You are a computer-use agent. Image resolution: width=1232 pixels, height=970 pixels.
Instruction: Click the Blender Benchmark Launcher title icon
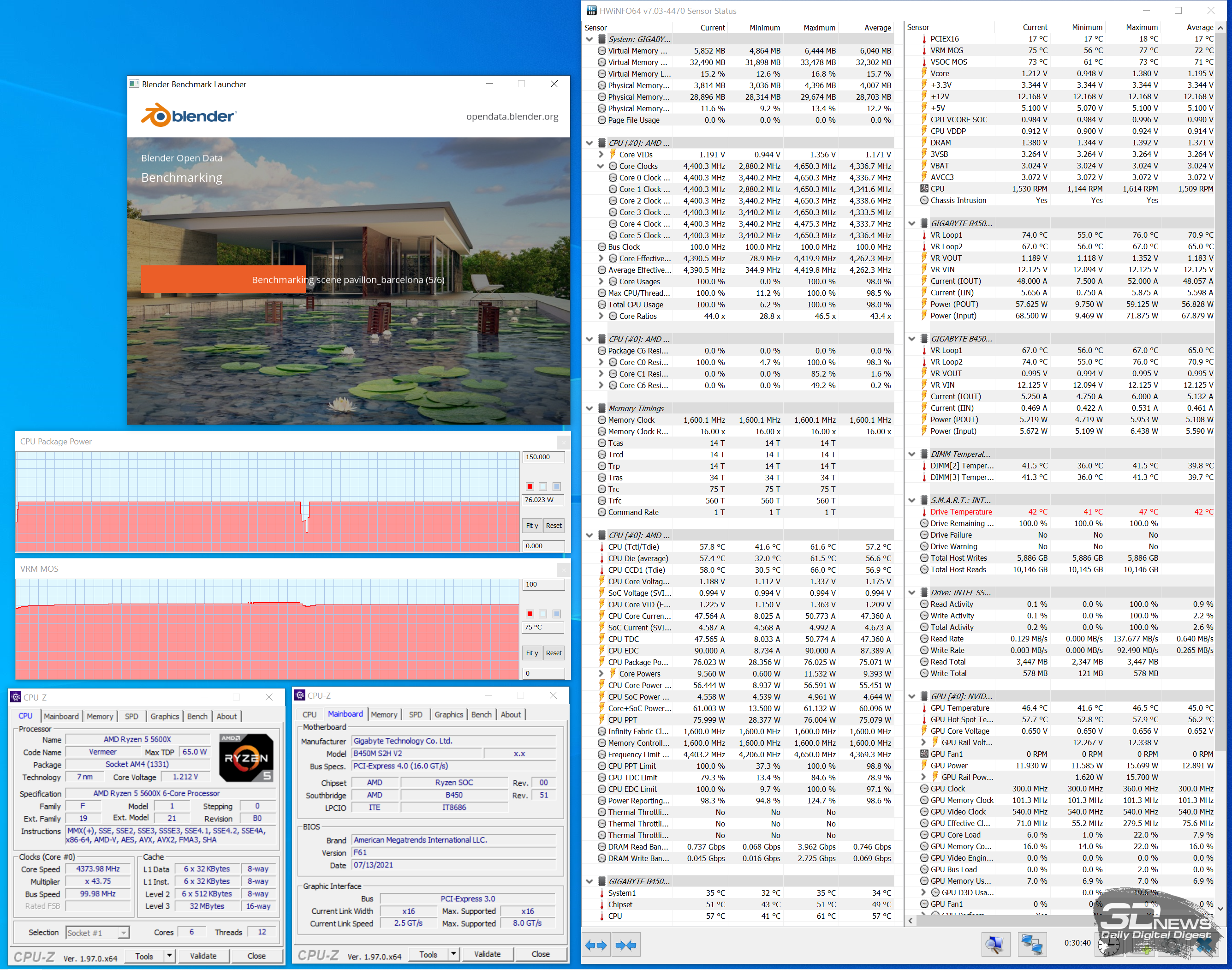pos(134,84)
